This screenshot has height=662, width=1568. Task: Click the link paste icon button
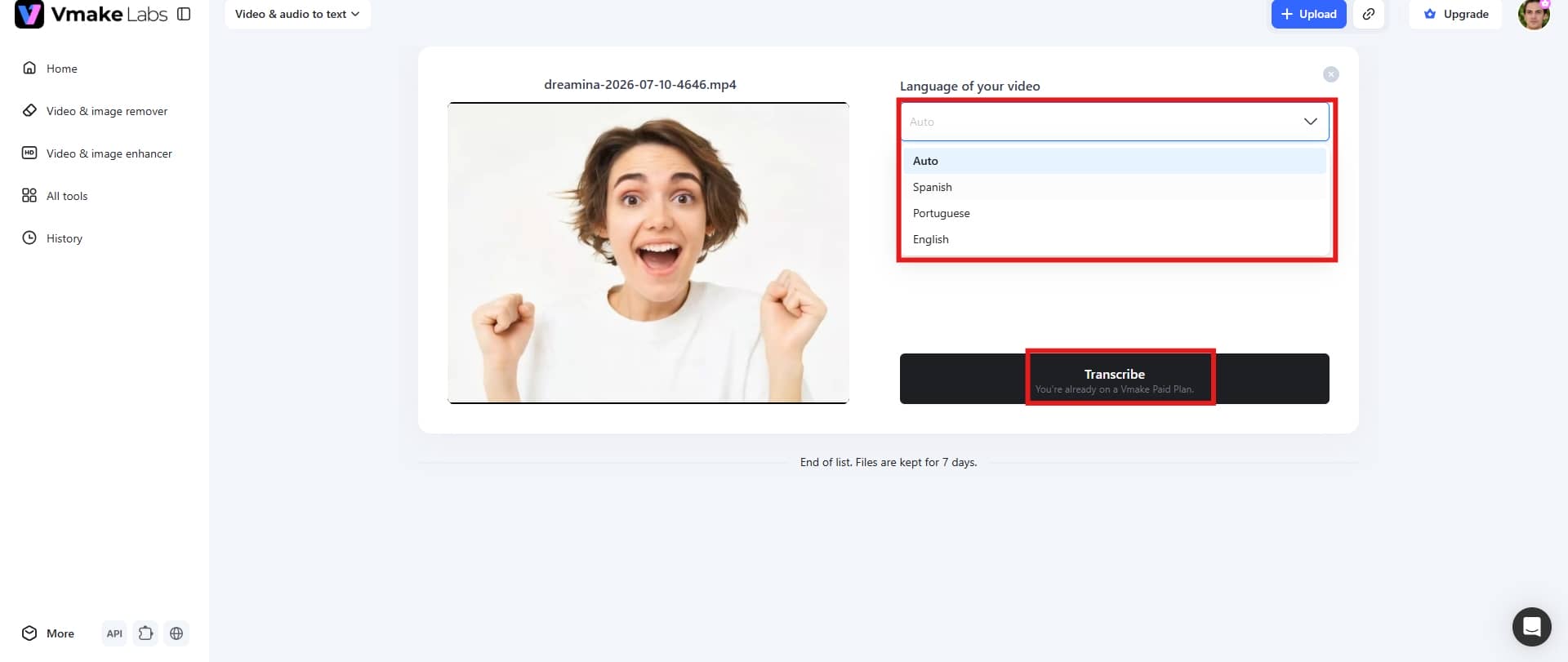point(1369,14)
